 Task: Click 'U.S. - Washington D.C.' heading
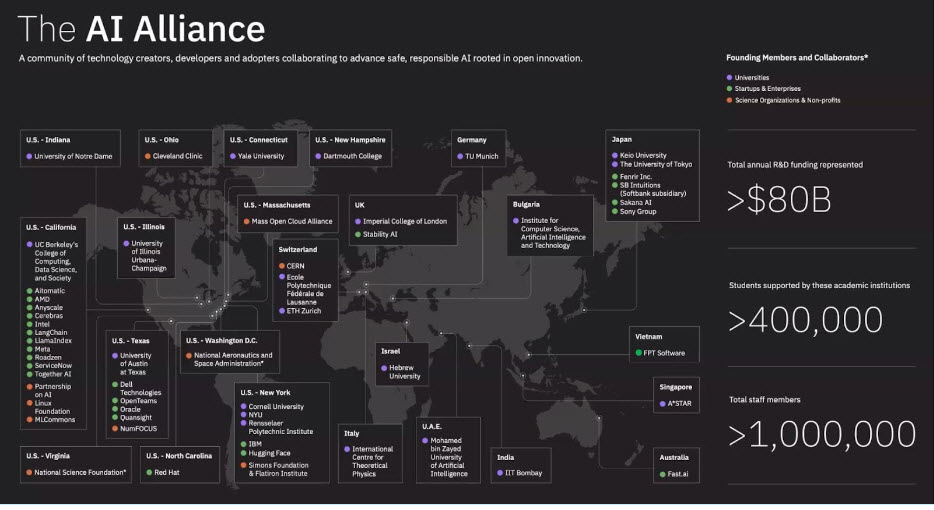pos(222,341)
